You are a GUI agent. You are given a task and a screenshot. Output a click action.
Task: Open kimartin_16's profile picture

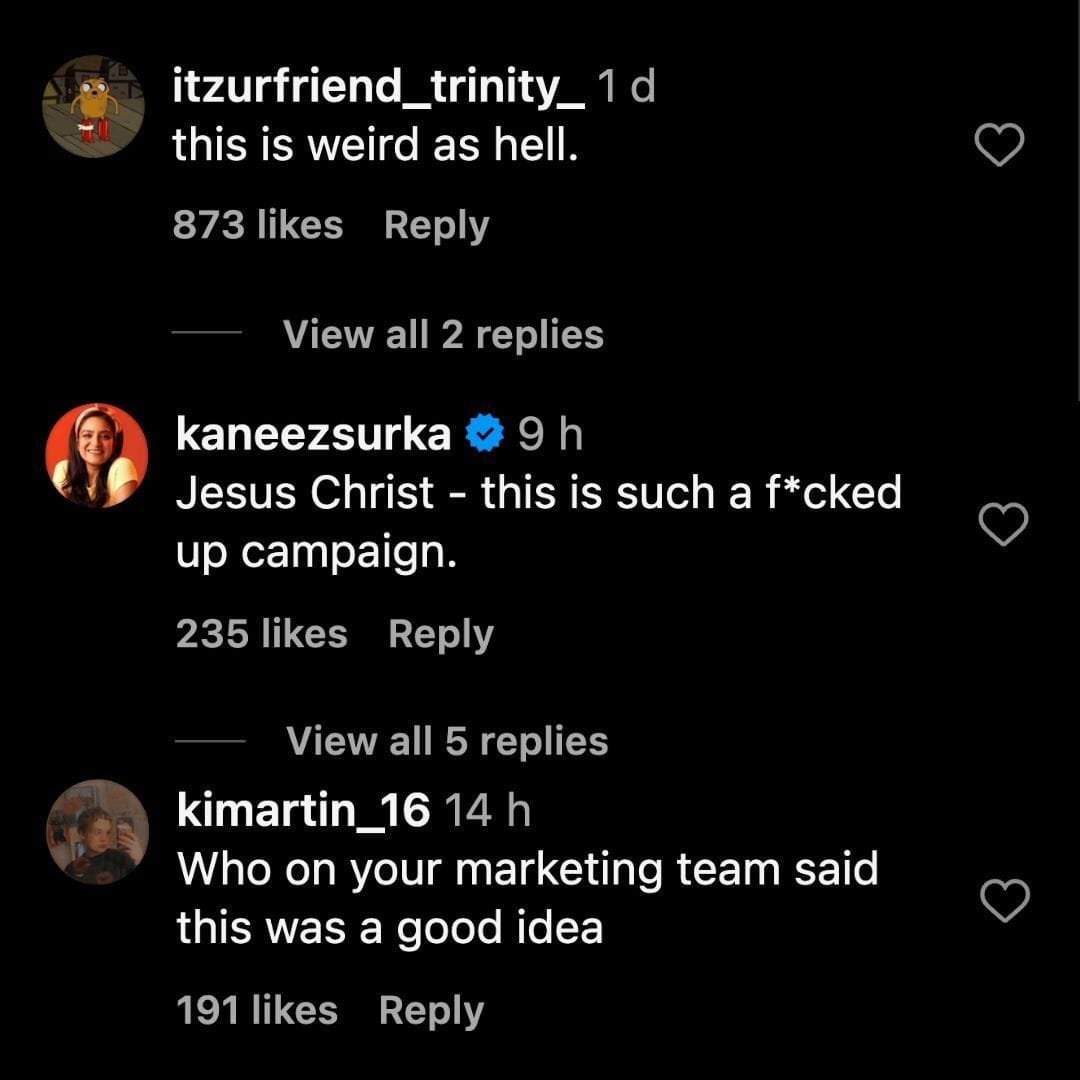tap(98, 831)
